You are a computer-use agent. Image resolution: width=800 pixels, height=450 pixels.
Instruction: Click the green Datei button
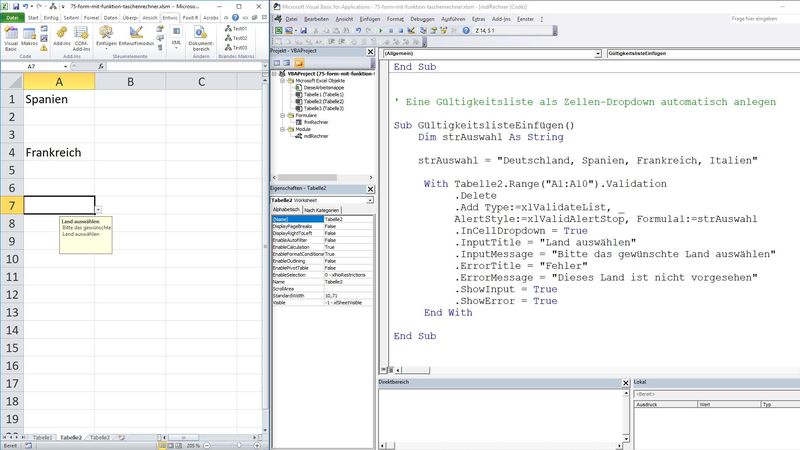tap(11, 17)
